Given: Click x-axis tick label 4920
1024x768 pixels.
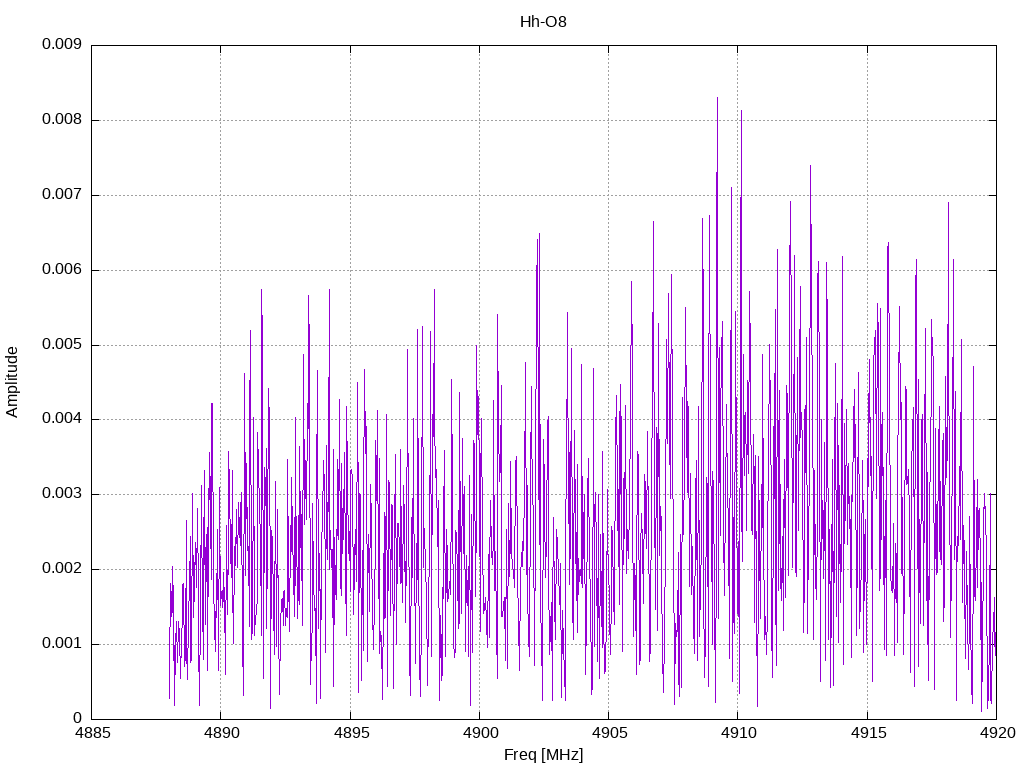Looking at the screenshot, I should 997,733.
